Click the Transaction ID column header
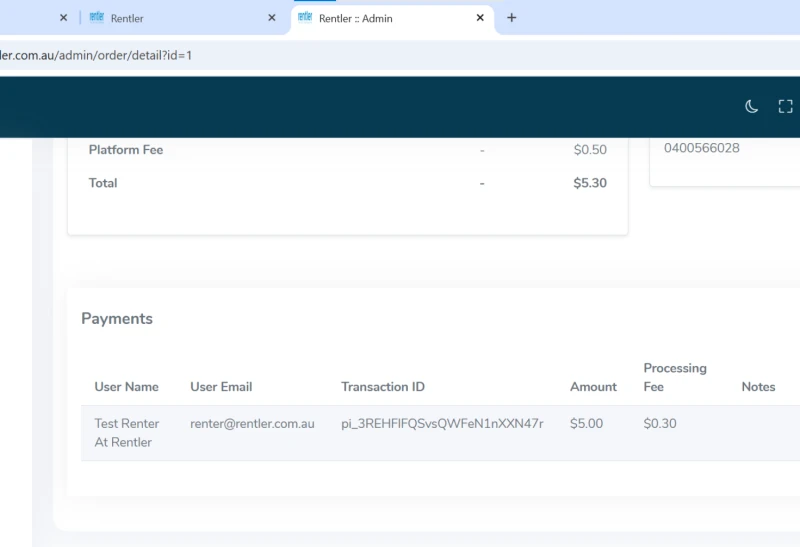 coord(383,387)
